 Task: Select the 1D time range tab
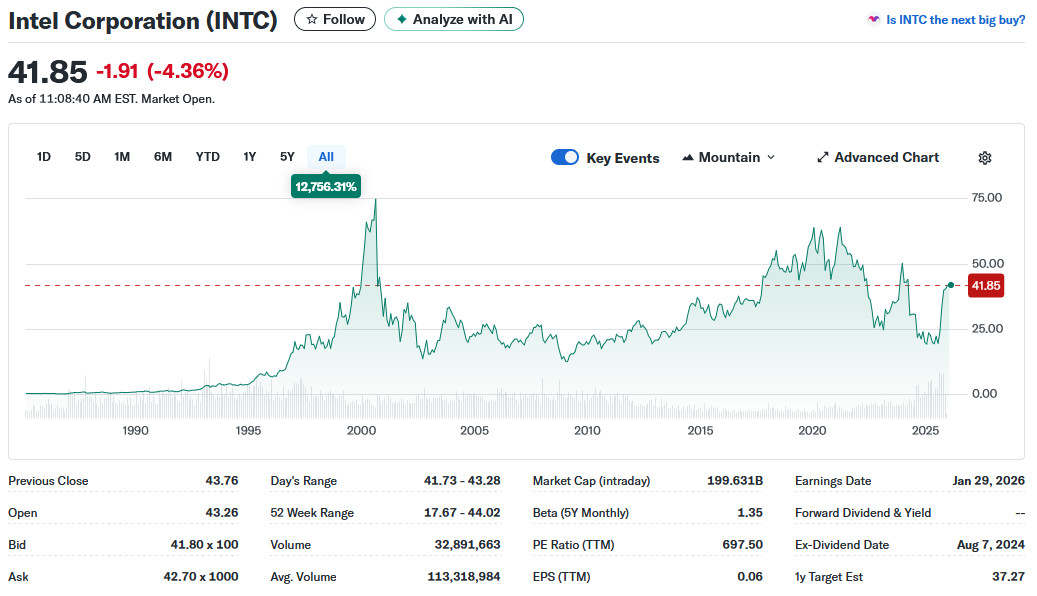[44, 157]
